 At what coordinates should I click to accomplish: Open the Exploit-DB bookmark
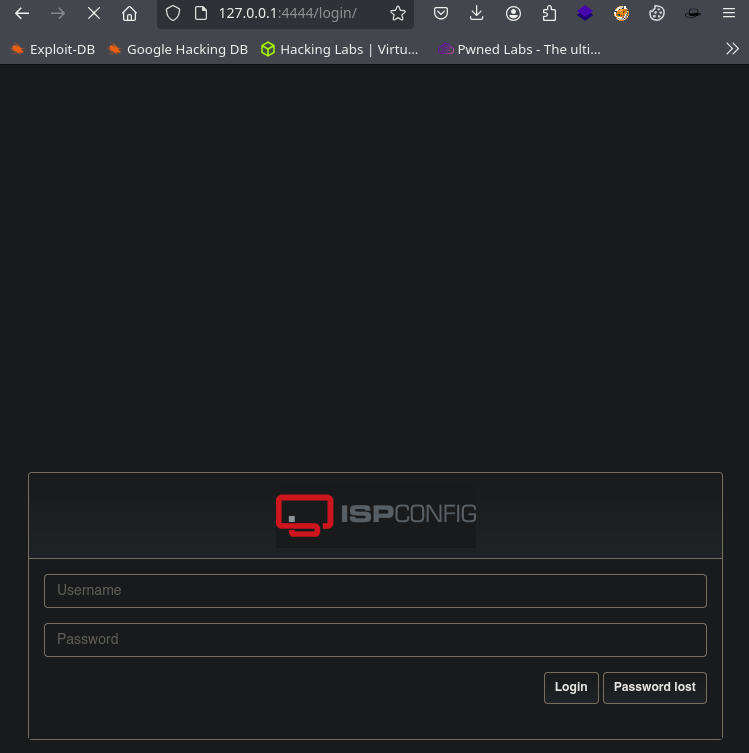click(53, 49)
